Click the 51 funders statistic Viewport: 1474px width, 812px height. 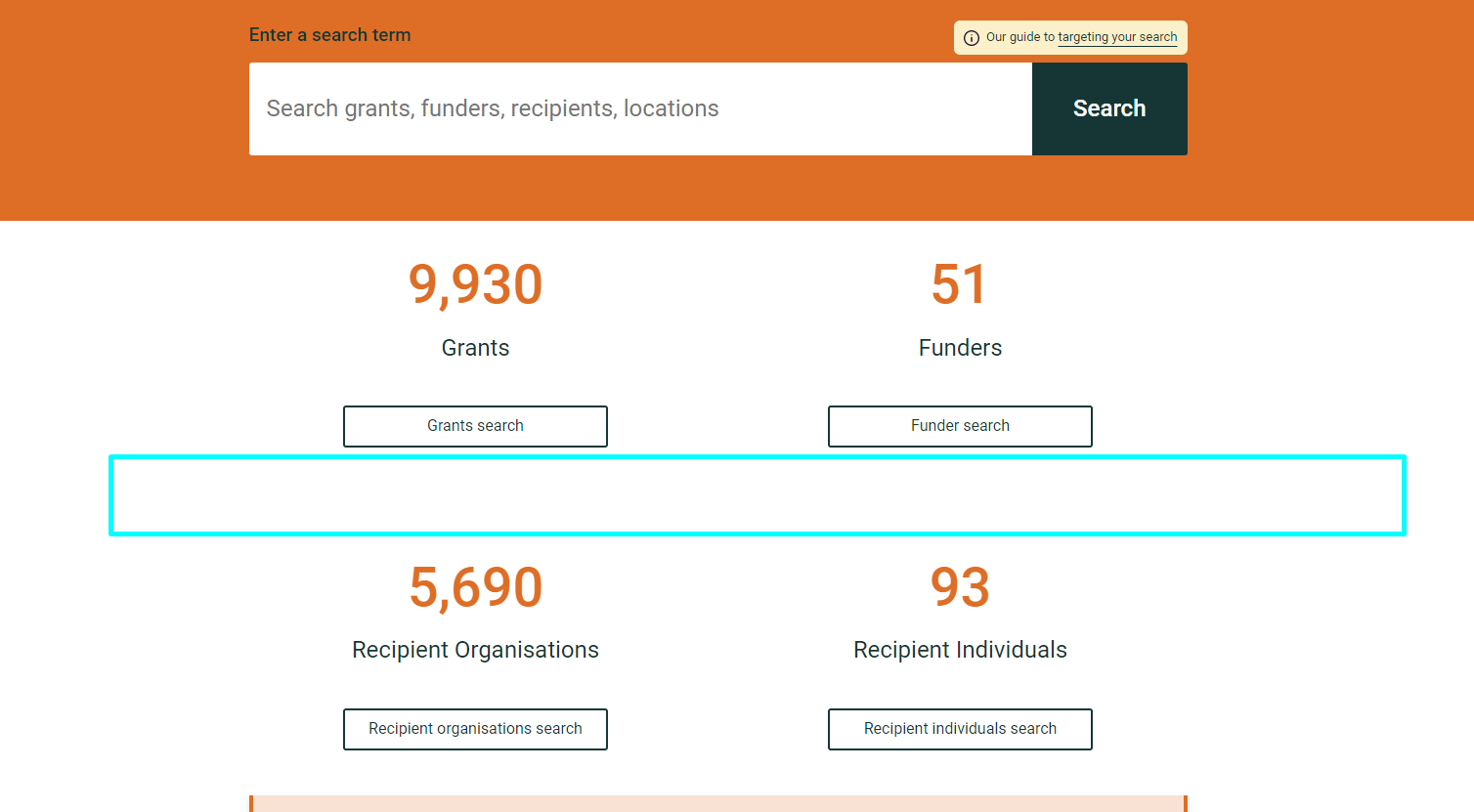click(x=960, y=284)
